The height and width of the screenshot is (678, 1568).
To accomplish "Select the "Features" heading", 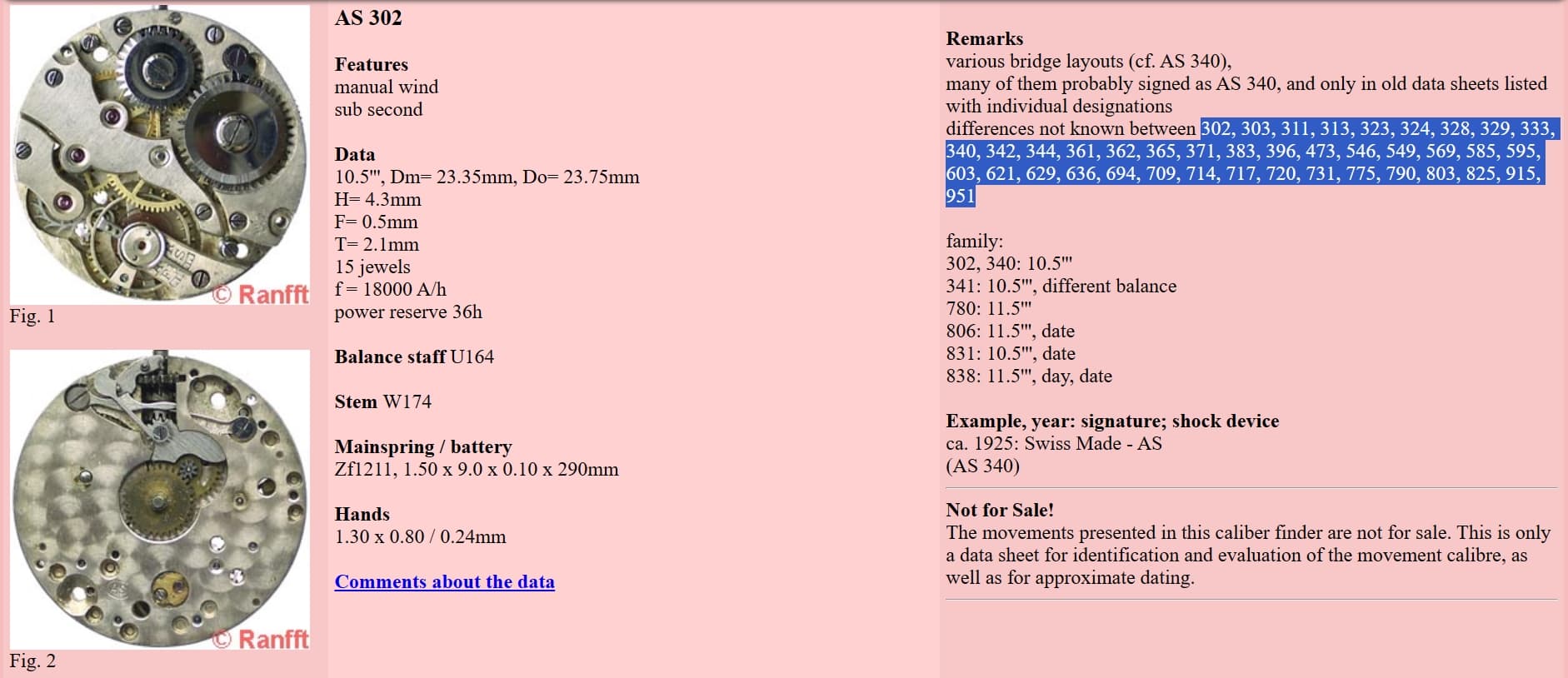I will coord(371,64).
